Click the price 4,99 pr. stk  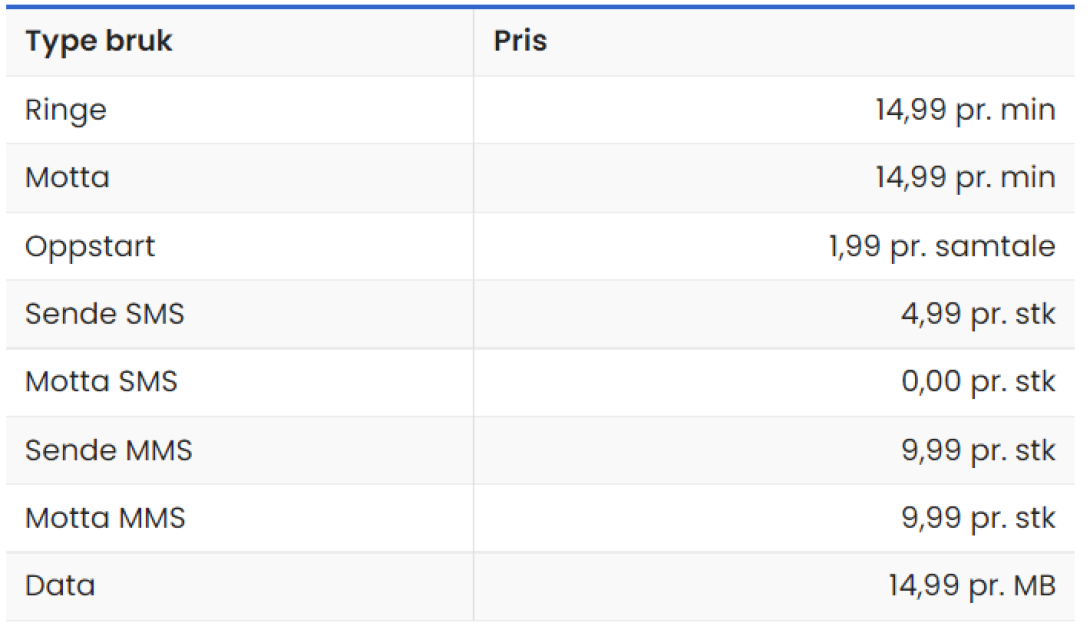pyautogui.click(x=979, y=314)
